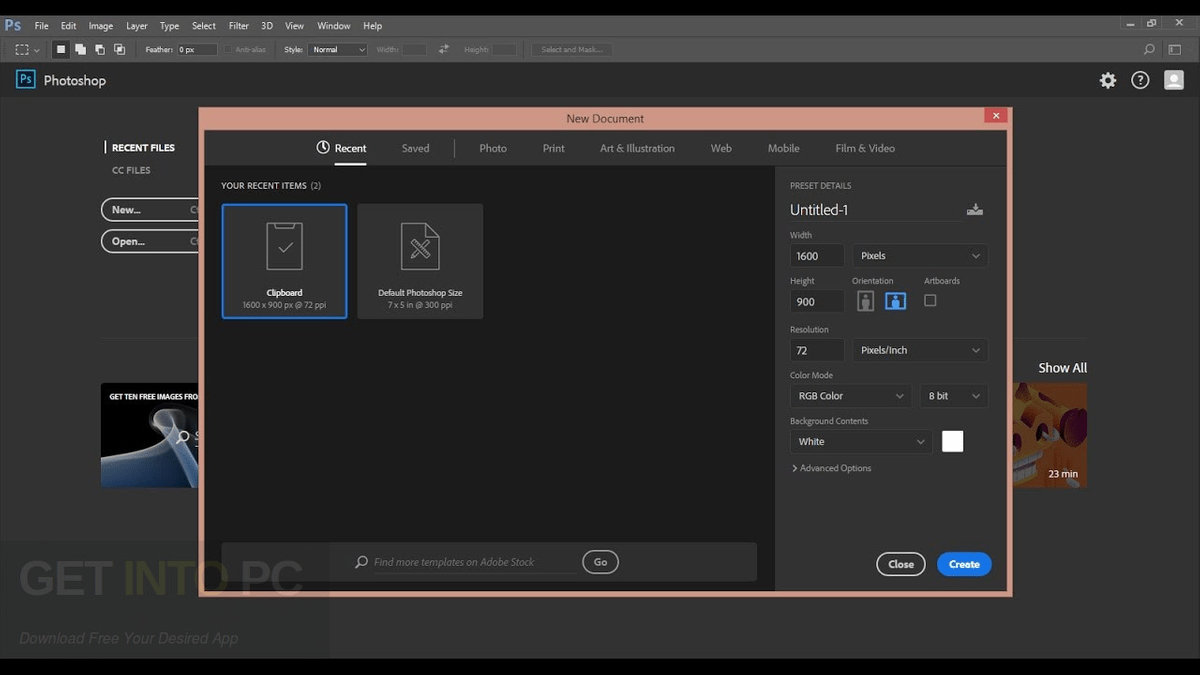
Task: Select the Default Photoshop Size preset thumbnail
Action: coord(420,261)
